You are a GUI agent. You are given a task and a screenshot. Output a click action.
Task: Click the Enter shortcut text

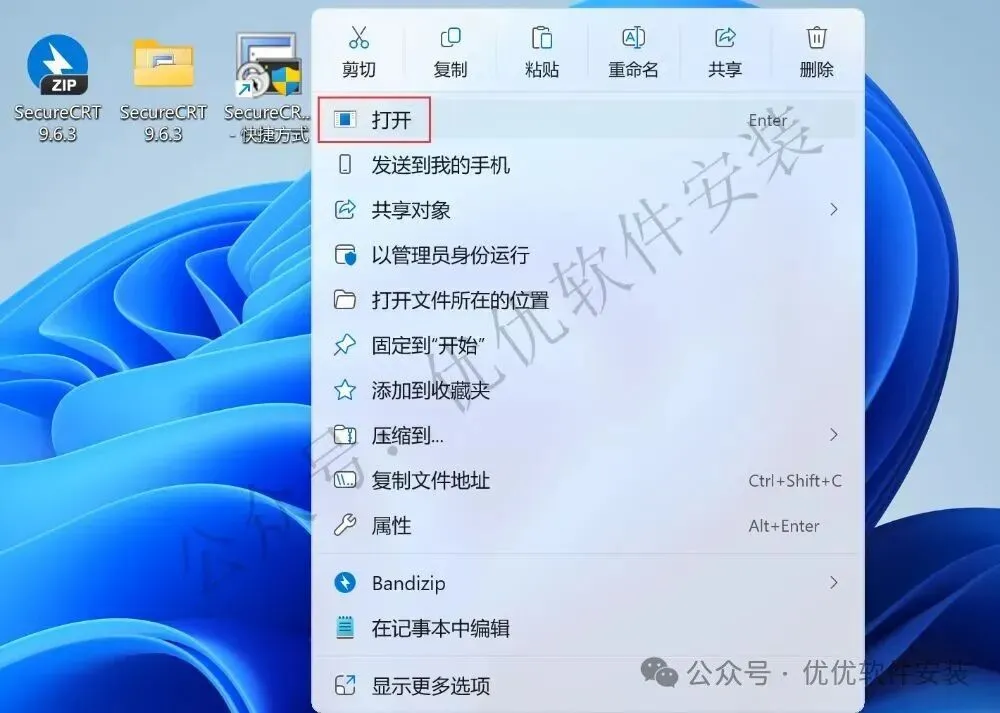[767, 120]
